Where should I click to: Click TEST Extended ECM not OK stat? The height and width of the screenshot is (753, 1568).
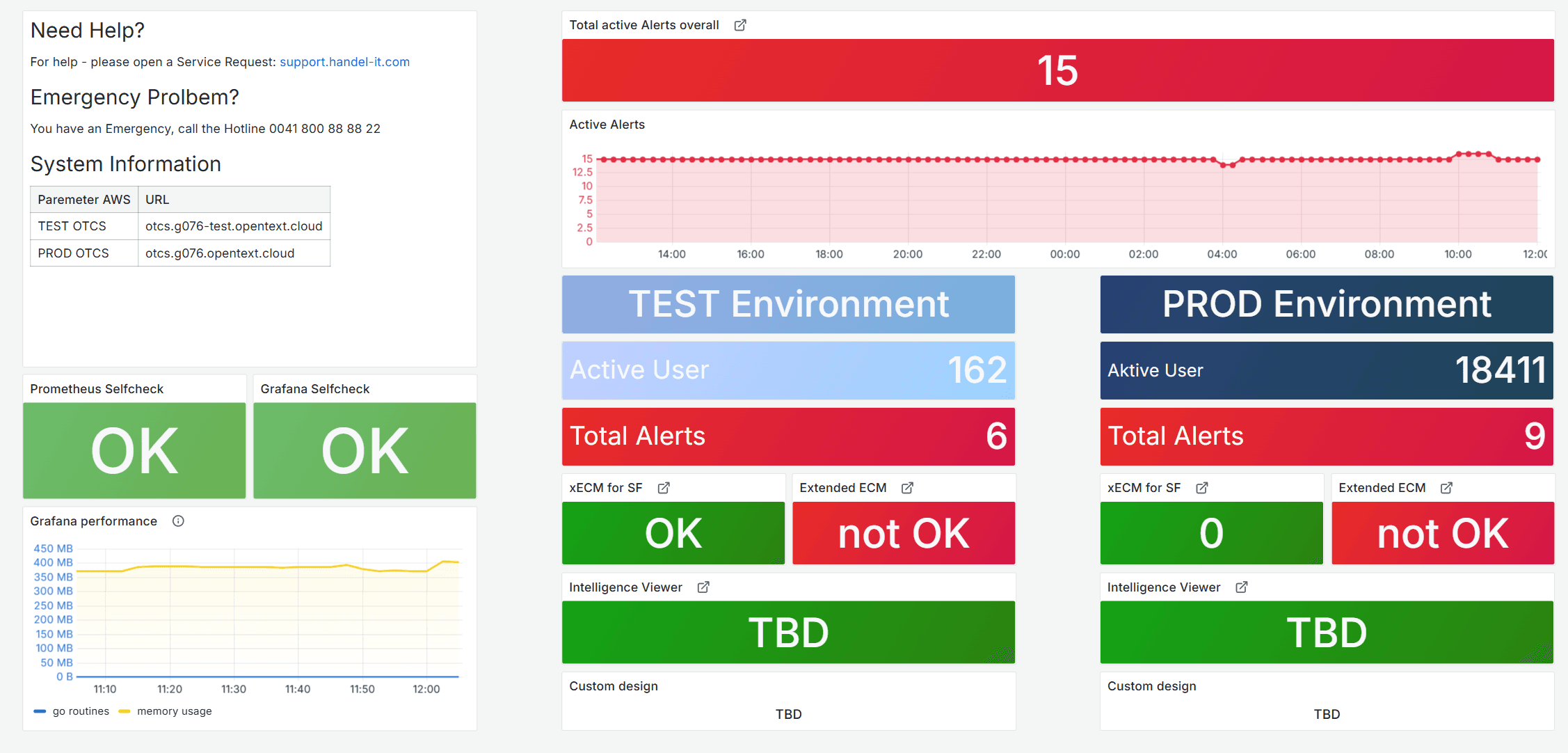click(x=904, y=533)
